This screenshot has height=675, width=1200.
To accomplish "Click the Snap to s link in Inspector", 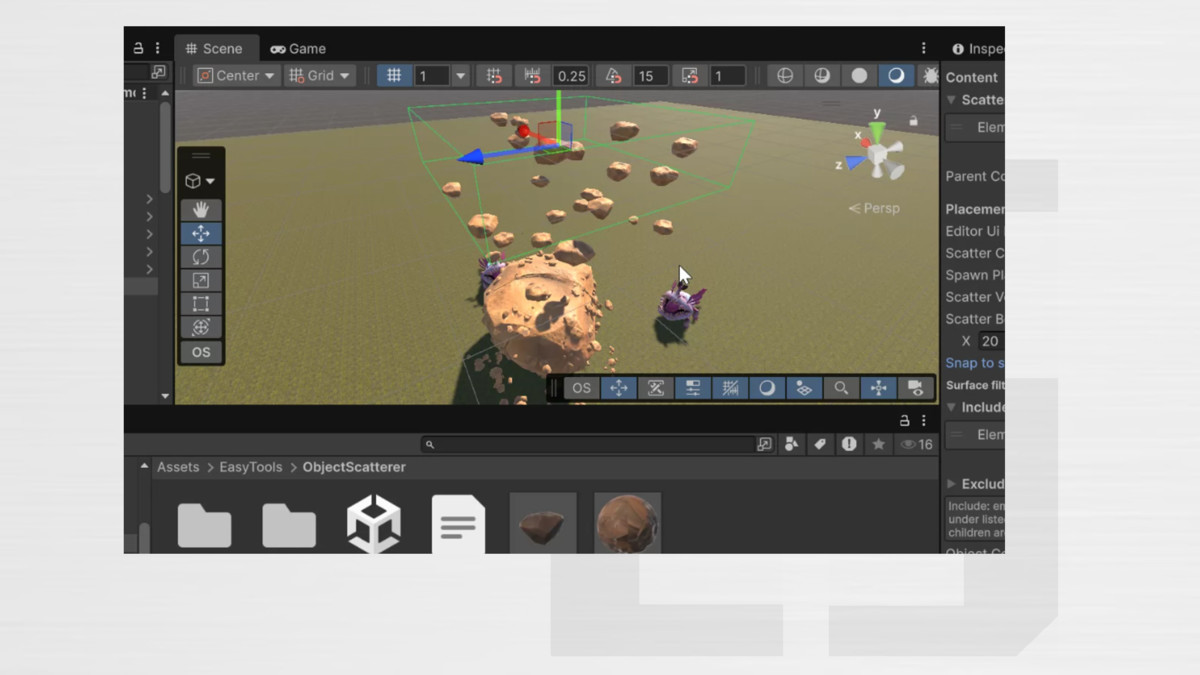I will 975,363.
